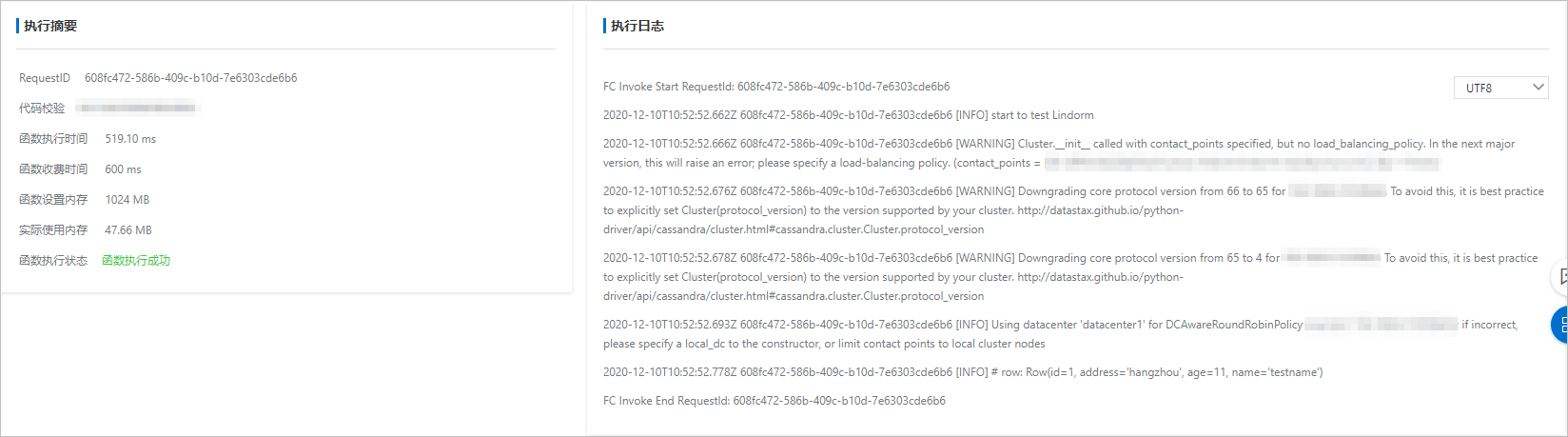Click the 执行摘要 section heading
1568x437 pixels.
tap(50, 26)
